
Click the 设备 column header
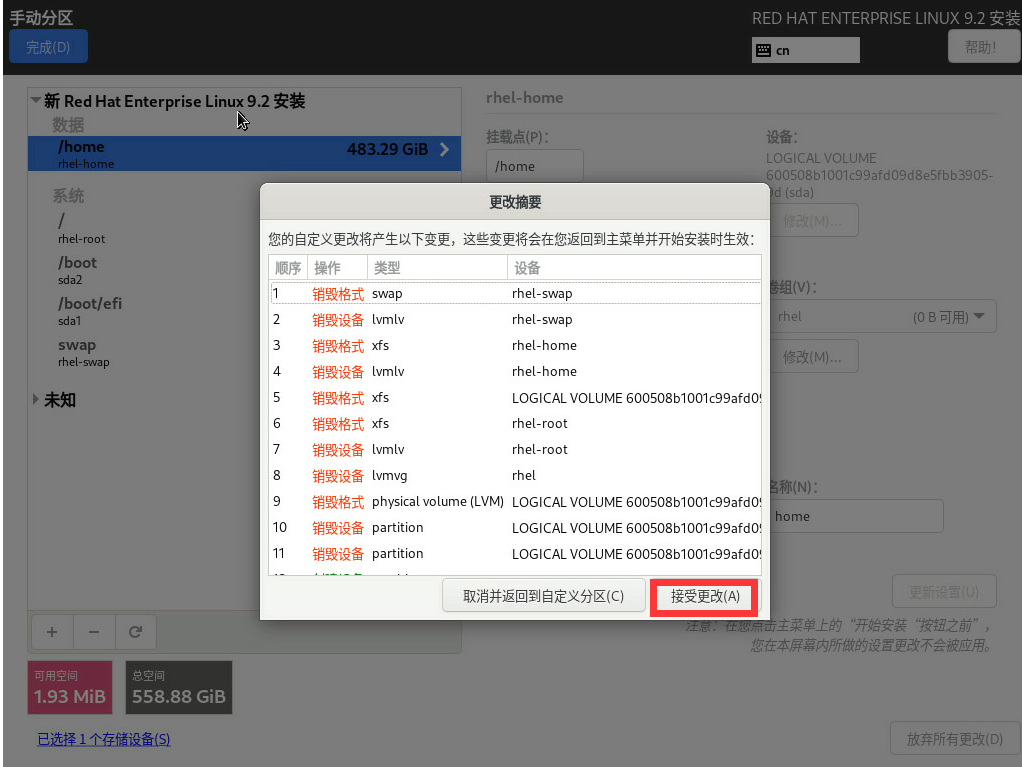click(x=527, y=268)
